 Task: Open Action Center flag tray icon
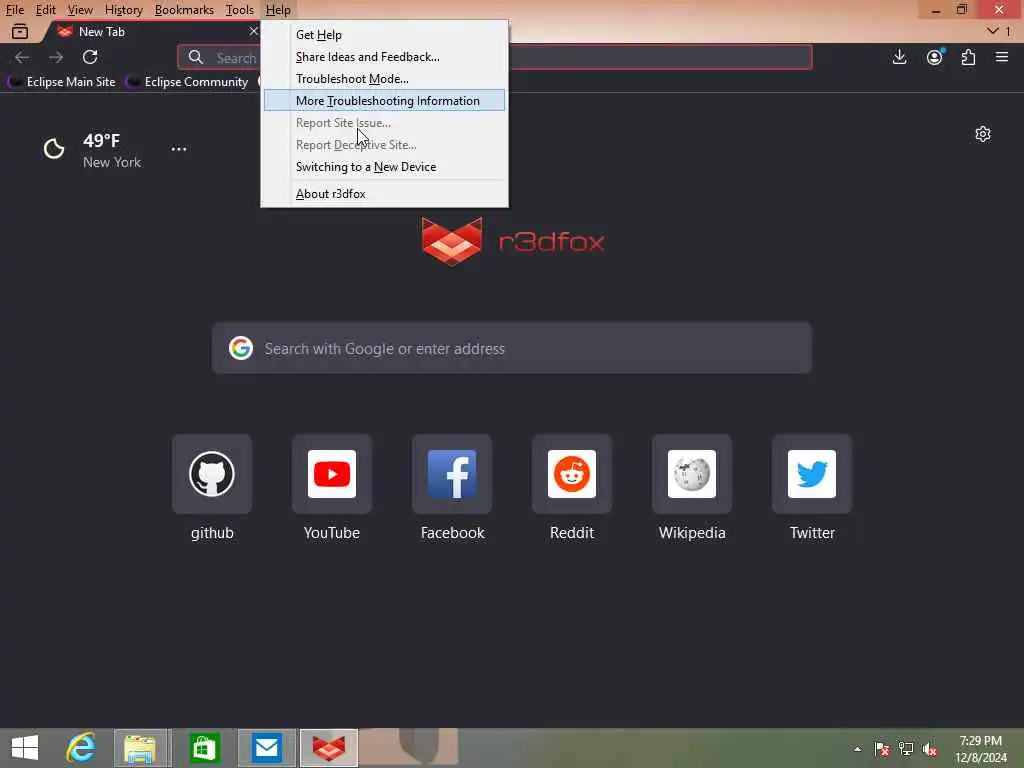882,749
